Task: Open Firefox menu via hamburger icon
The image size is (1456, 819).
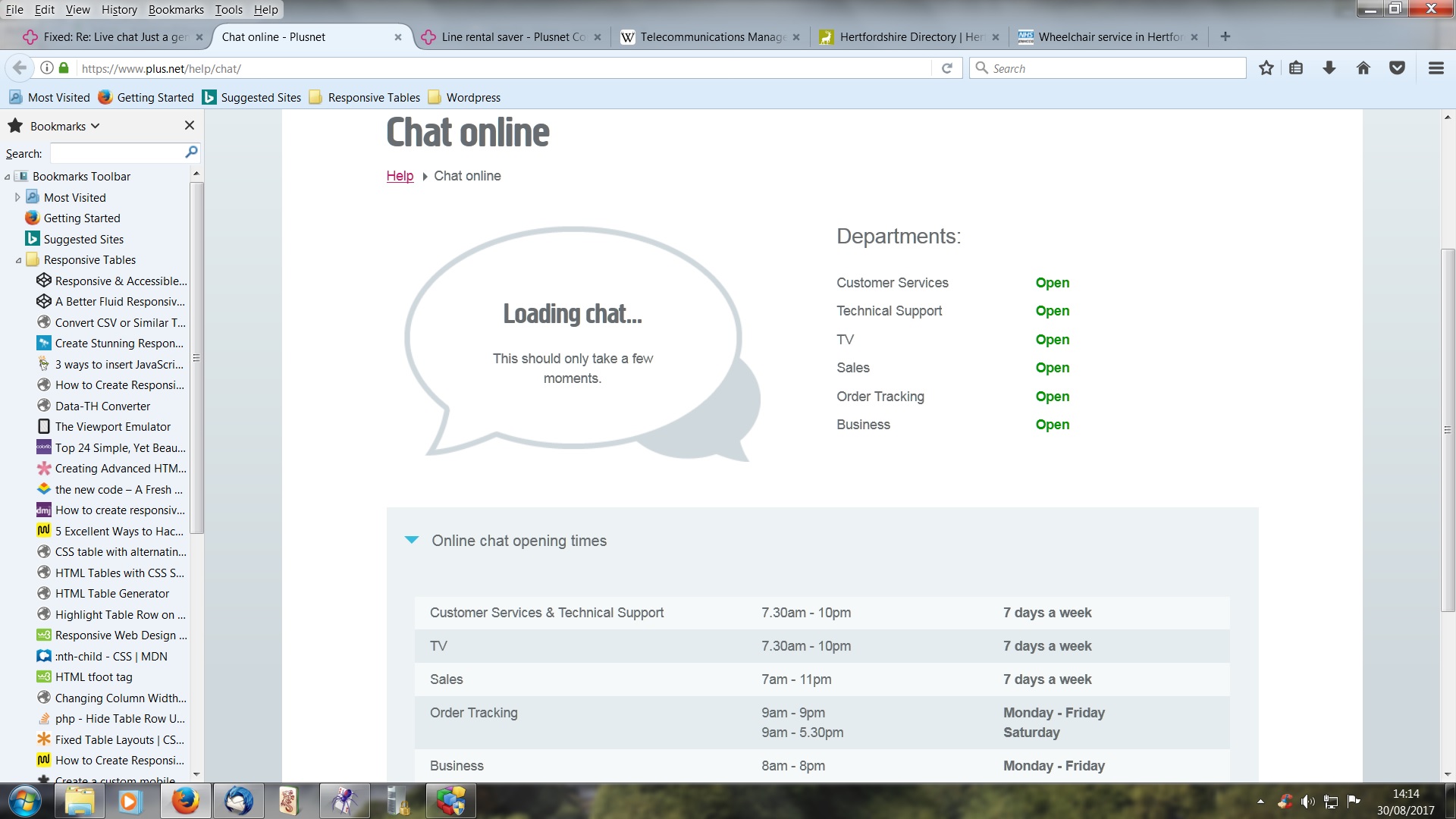Action: click(1436, 67)
